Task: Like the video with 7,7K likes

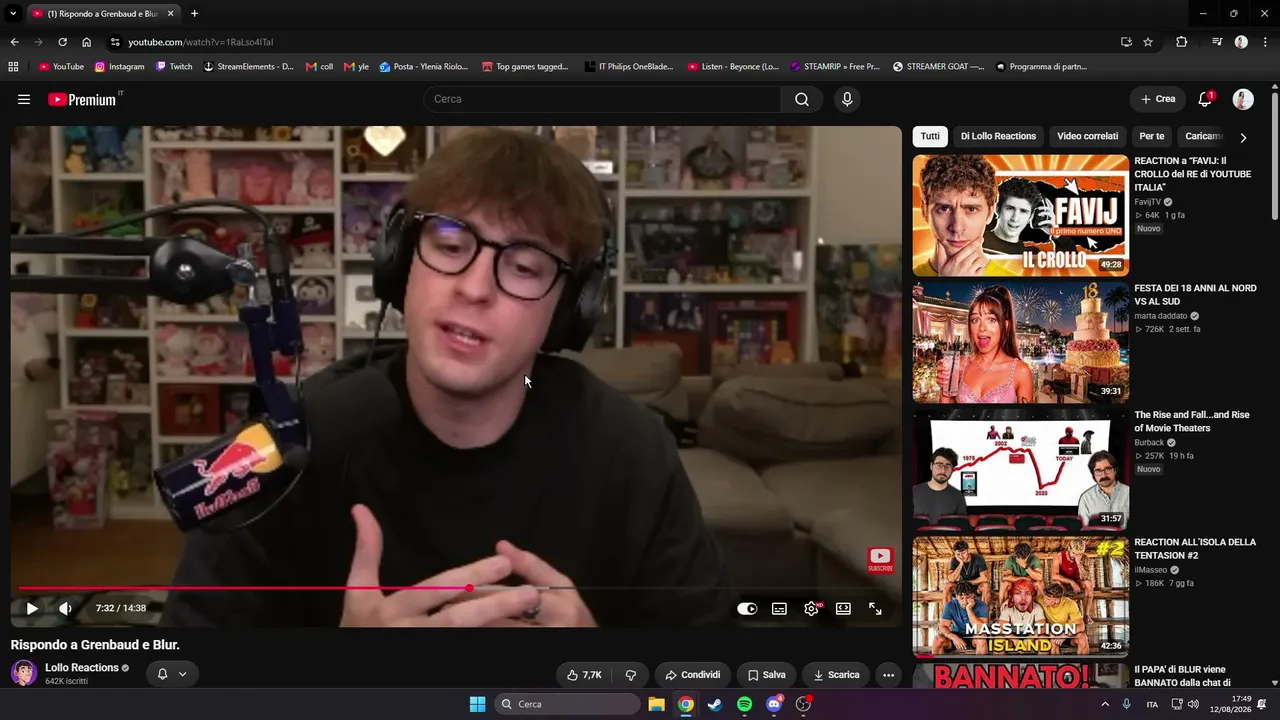Action: coord(584,675)
